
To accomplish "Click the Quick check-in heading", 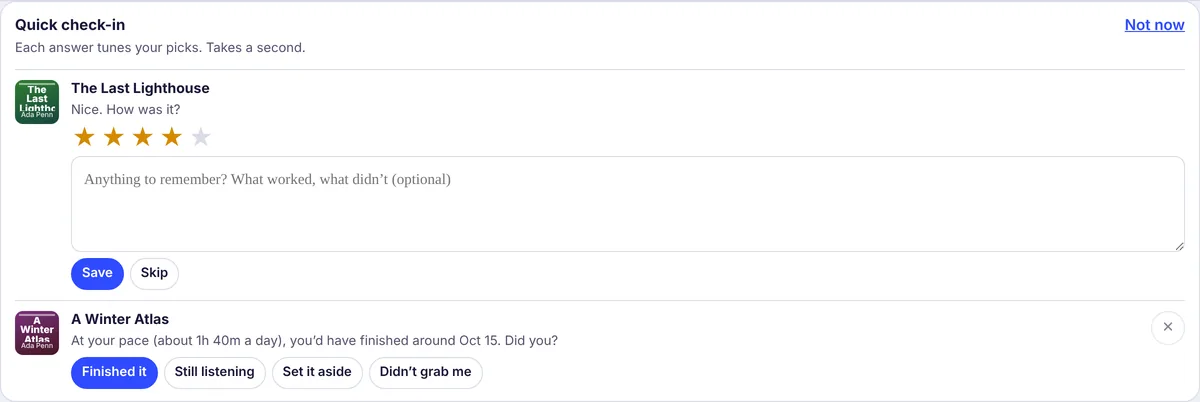I will click(70, 25).
